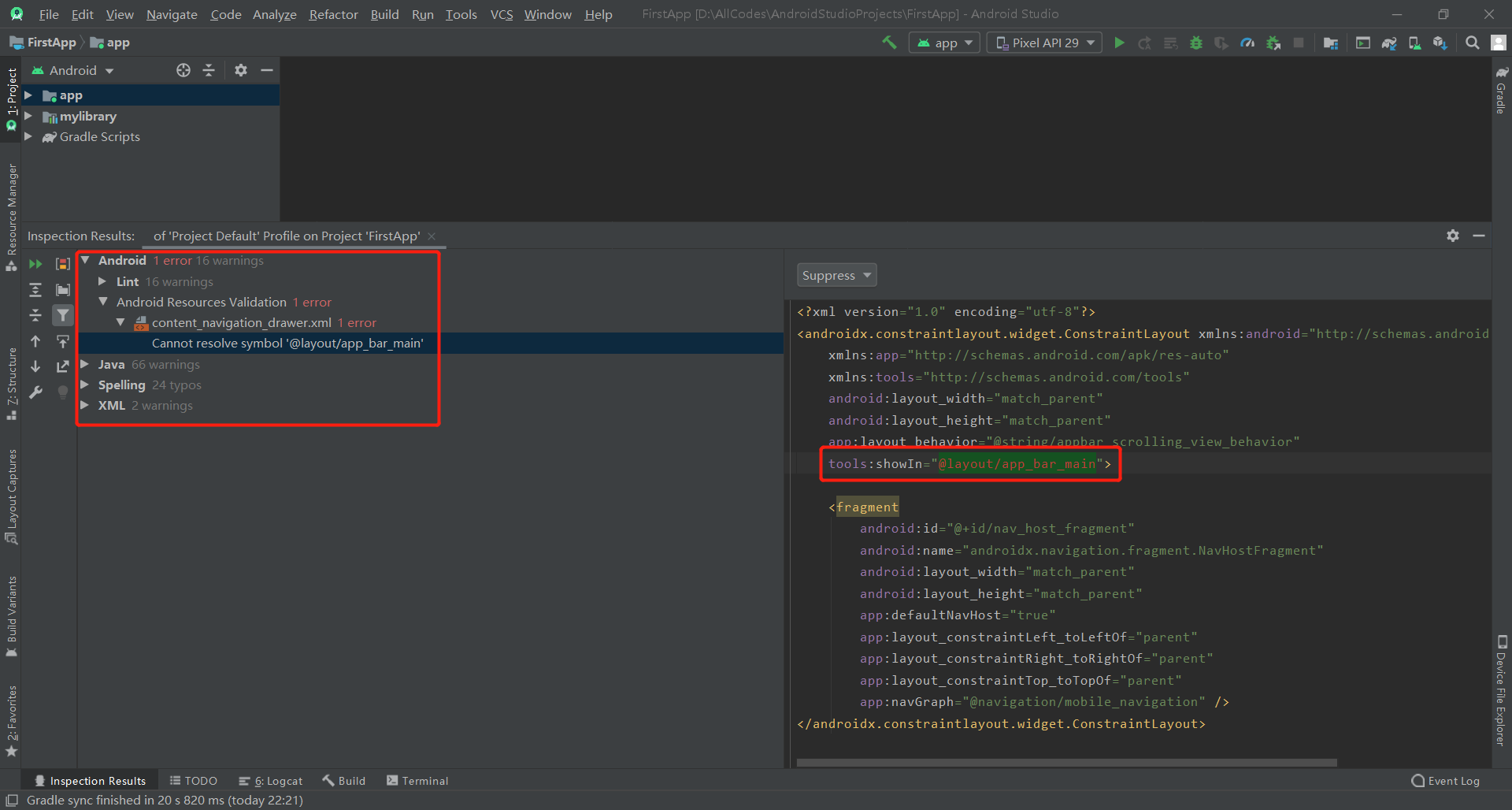Toggle the Filter resolved items button
1512x810 pixels.
[x=63, y=315]
